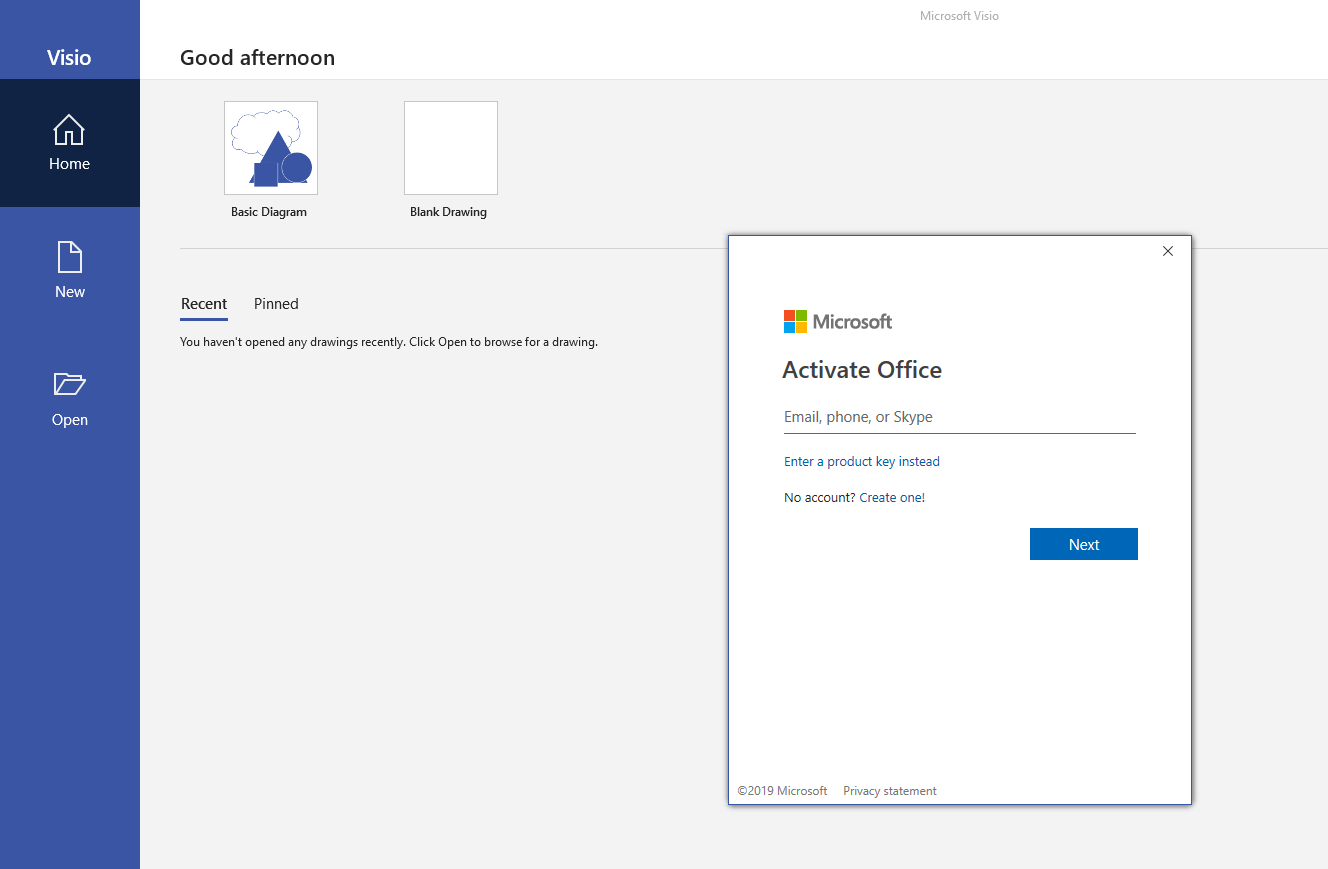The width and height of the screenshot is (1328, 869).
Task: Select the Basic Diagram template thumbnail
Action: tap(271, 148)
